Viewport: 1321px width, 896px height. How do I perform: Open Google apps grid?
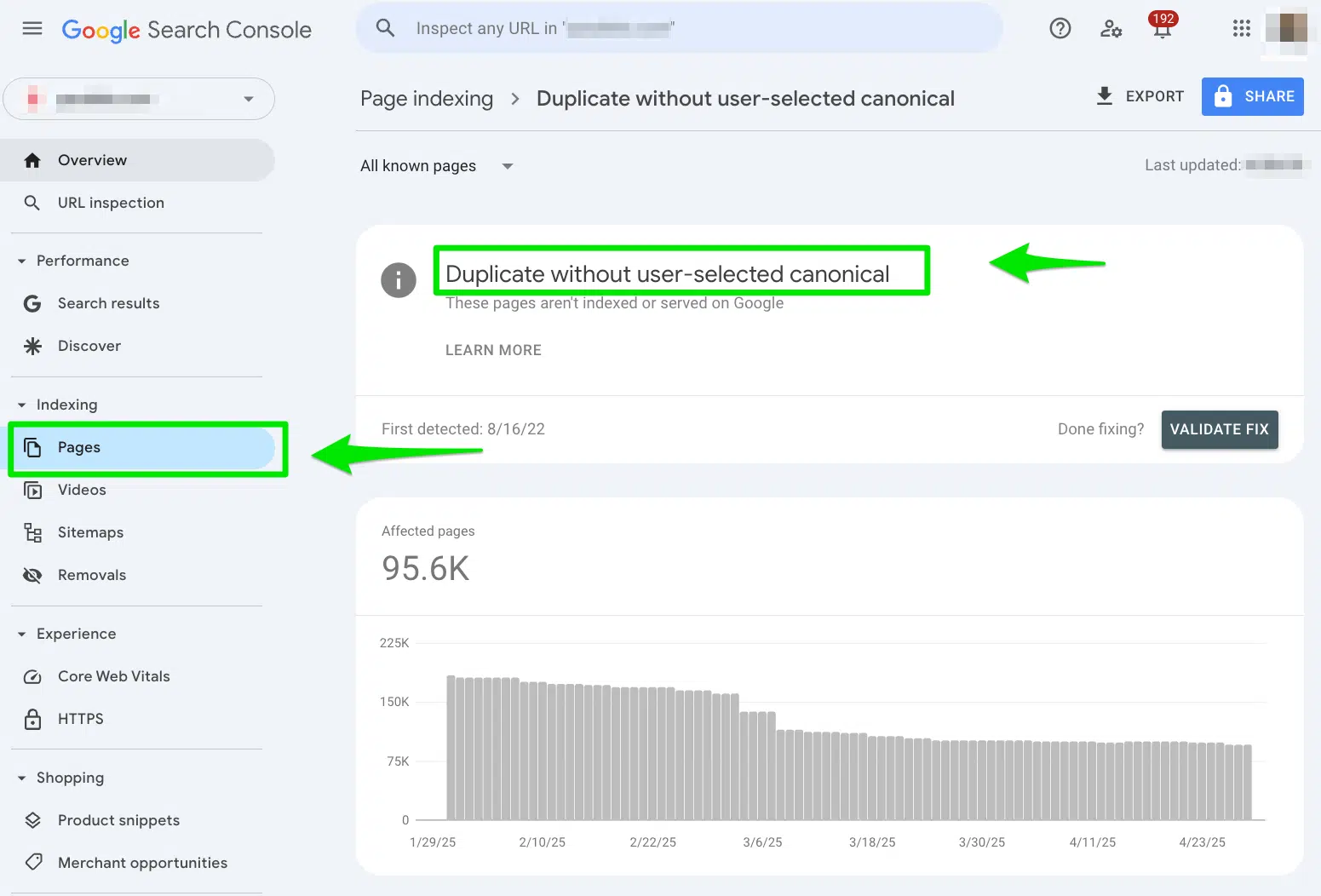click(x=1241, y=28)
